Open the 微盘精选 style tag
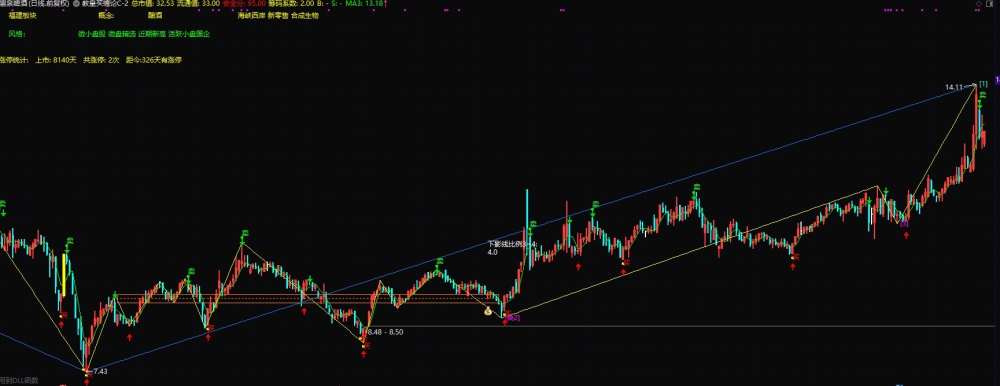The width and height of the screenshot is (1000, 386). [x=121, y=33]
